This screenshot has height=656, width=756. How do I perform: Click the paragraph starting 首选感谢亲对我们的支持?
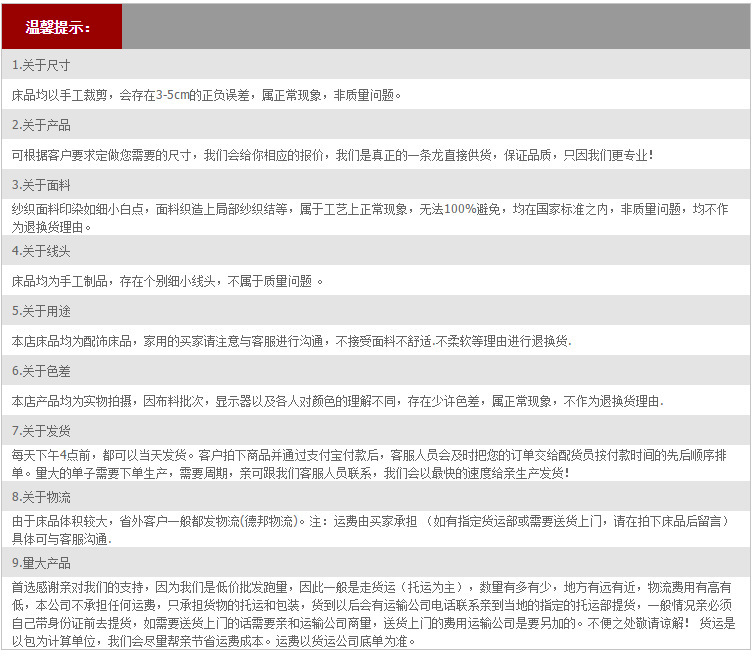(x=373, y=615)
